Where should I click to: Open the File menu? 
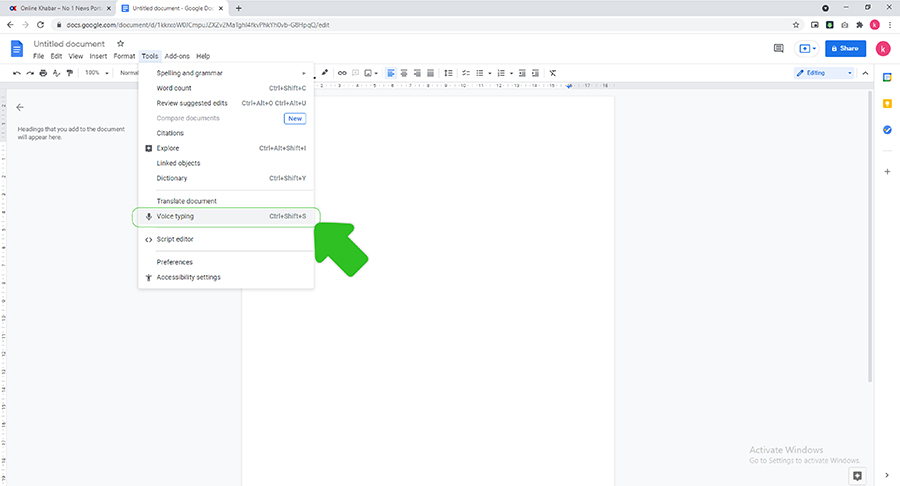coord(38,56)
